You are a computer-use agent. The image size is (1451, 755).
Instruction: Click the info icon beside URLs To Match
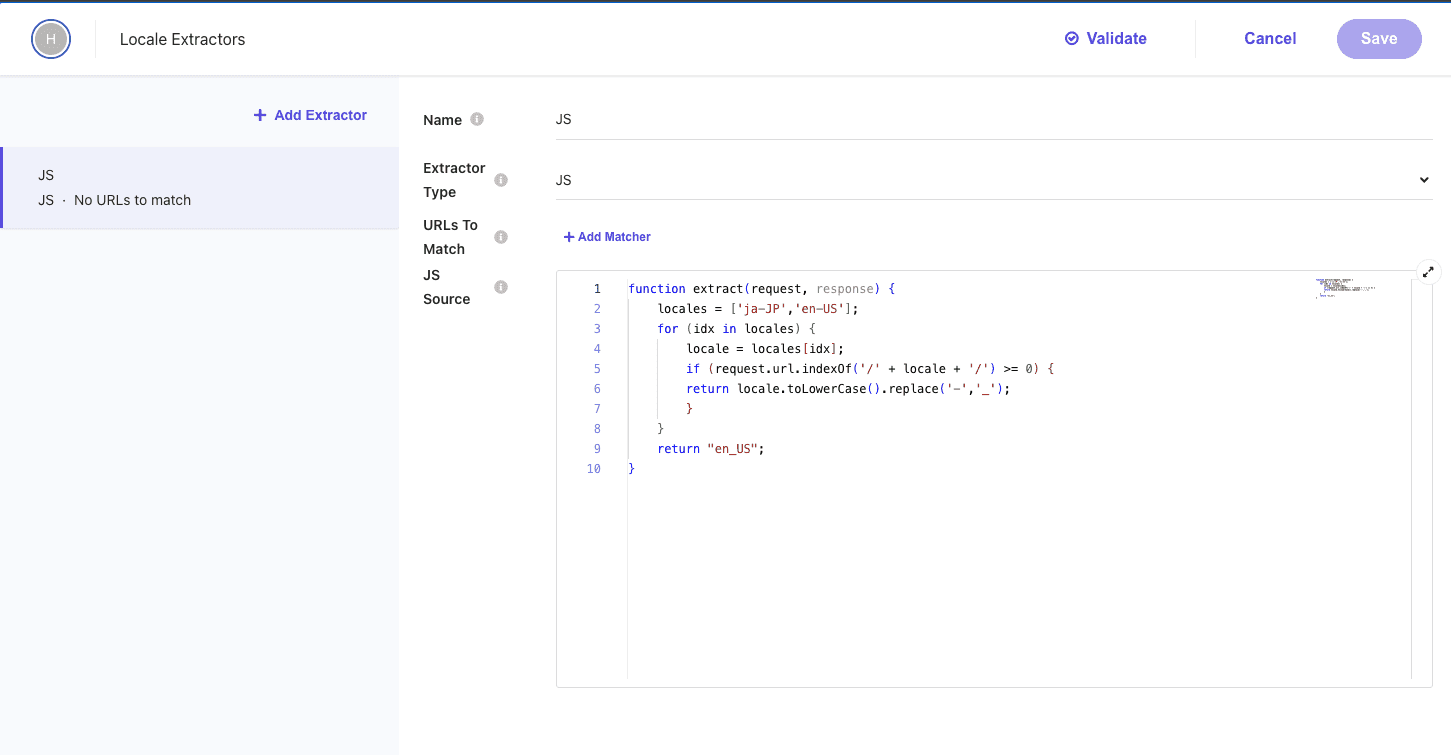click(x=501, y=237)
